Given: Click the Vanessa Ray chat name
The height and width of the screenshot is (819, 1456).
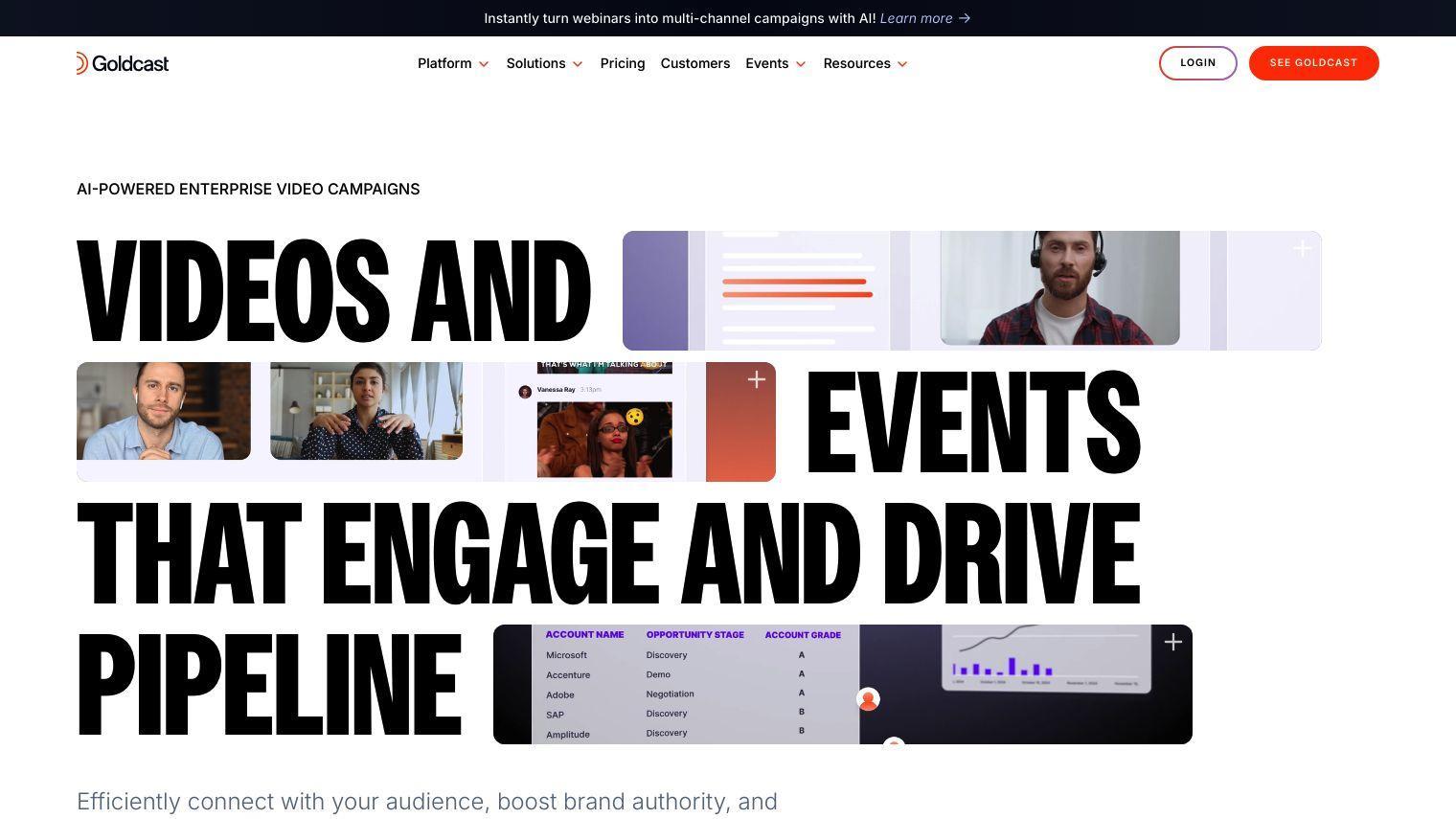Looking at the screenshot, I should point(557,390).
